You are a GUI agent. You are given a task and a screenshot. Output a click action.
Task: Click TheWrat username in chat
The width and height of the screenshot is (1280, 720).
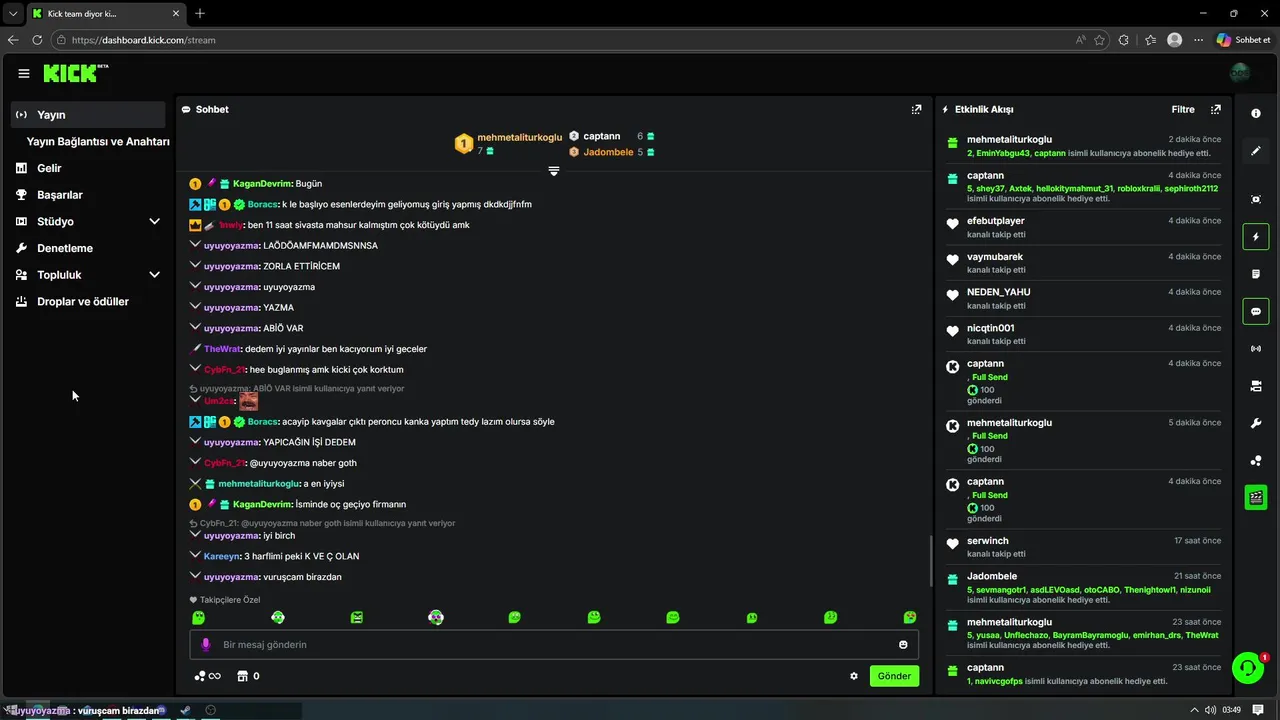[222, 349]
